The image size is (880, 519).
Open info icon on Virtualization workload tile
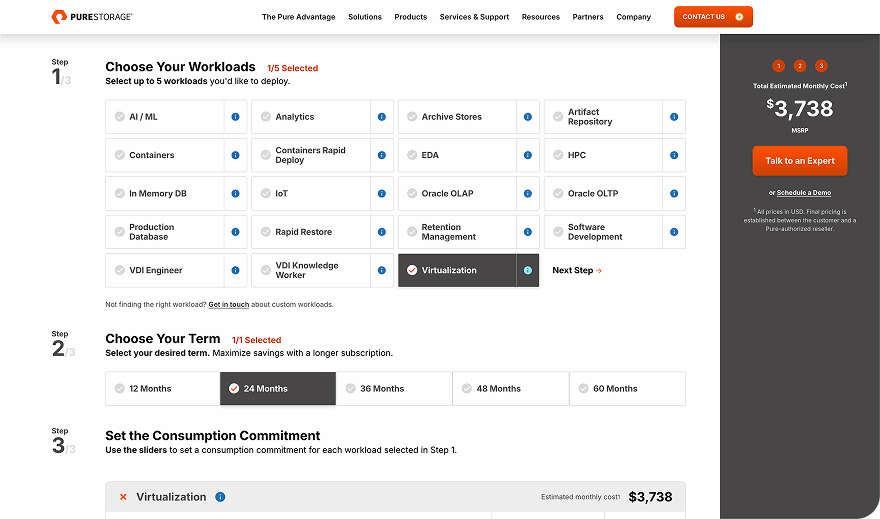click(x=527, y=270)
